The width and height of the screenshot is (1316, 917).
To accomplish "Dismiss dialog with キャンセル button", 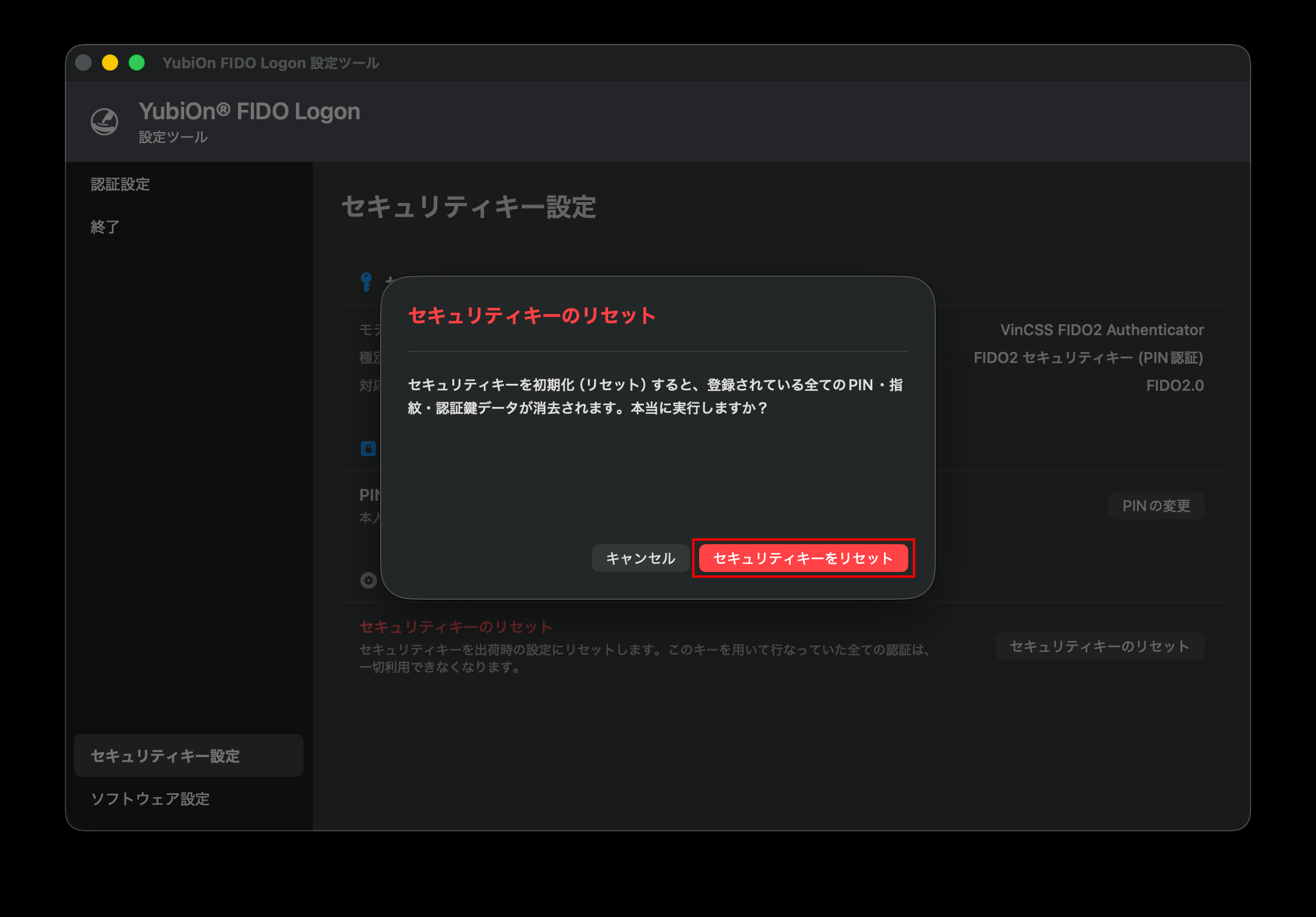I will 641,558.
